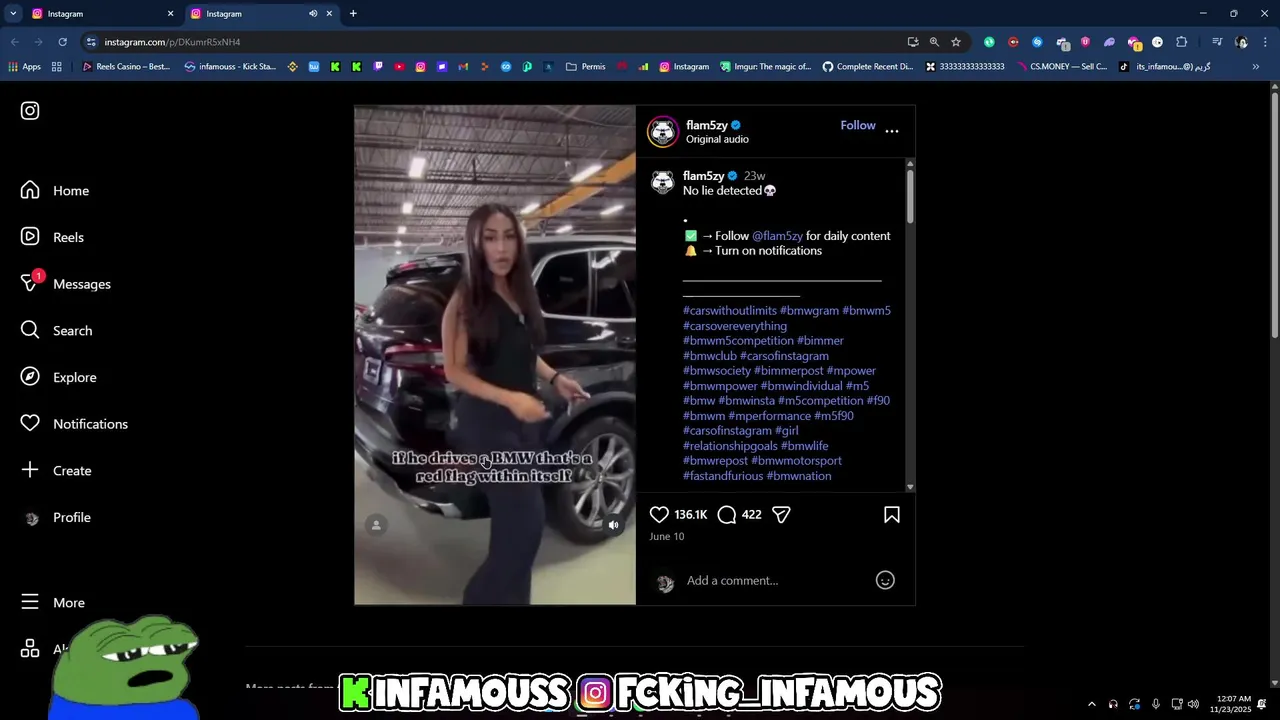Open media controls icon in toolbar
Image resolution: width=1280 pixels, height=720 pixels.
1217,42
